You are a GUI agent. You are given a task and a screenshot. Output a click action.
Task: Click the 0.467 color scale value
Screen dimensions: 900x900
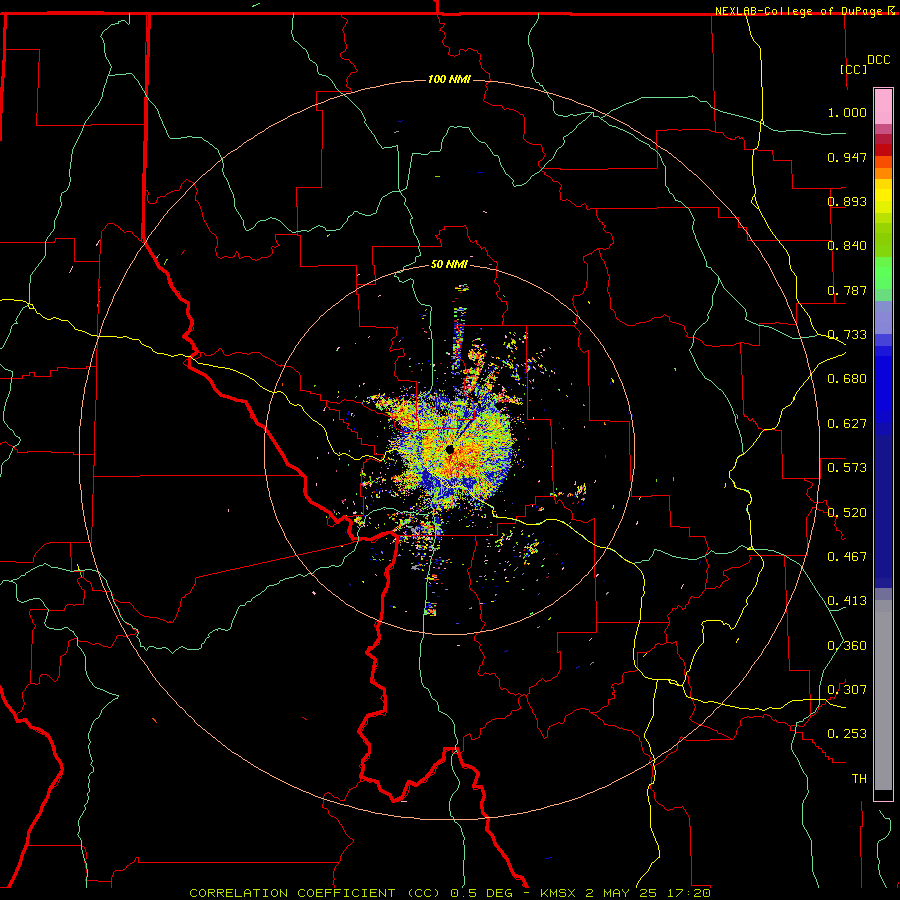click(847, 557)
